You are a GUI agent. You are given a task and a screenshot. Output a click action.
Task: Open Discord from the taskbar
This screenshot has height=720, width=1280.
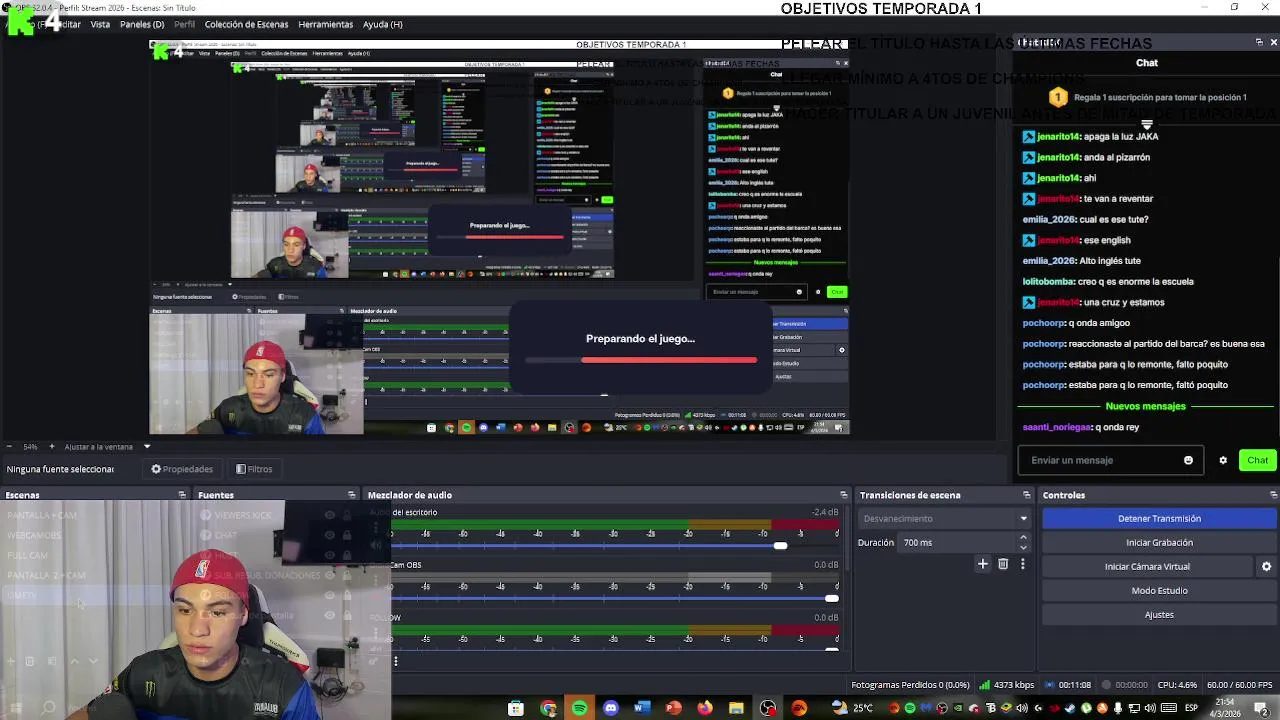611,708
